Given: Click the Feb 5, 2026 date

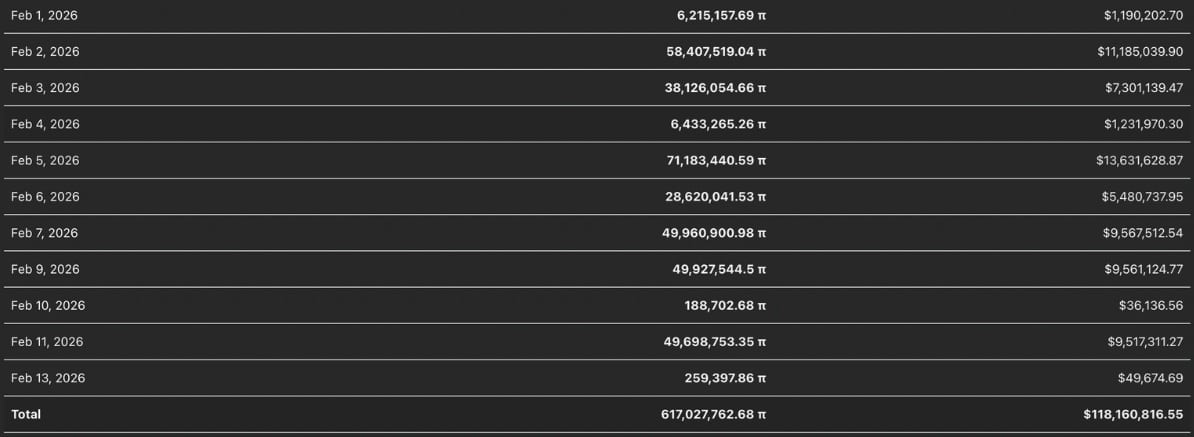Looking at the screenshot, I should point(44,160).
